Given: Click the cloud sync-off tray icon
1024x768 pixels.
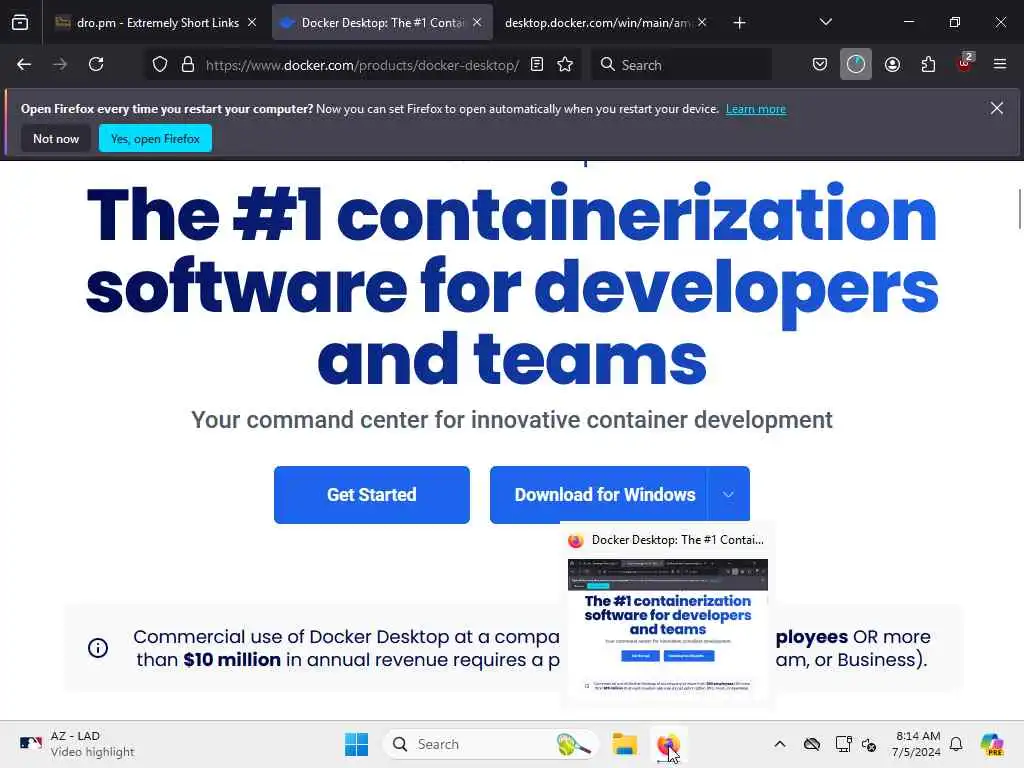Looking at the screenshot, I should (x=812, y=744).
